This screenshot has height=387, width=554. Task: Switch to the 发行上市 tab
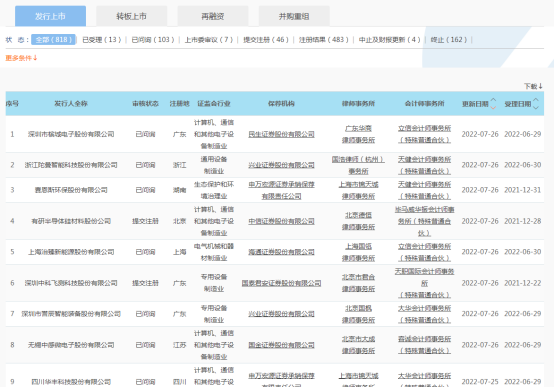(50, 16)
